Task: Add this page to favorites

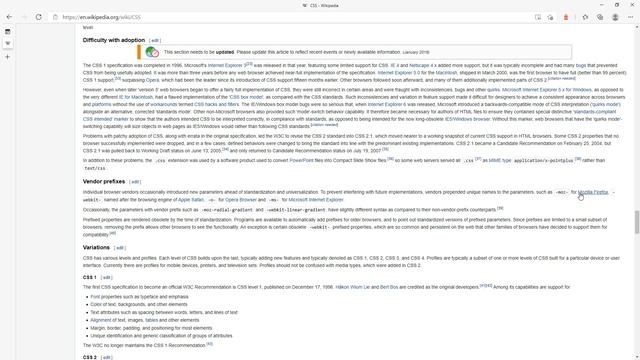Action: (551, 17)
